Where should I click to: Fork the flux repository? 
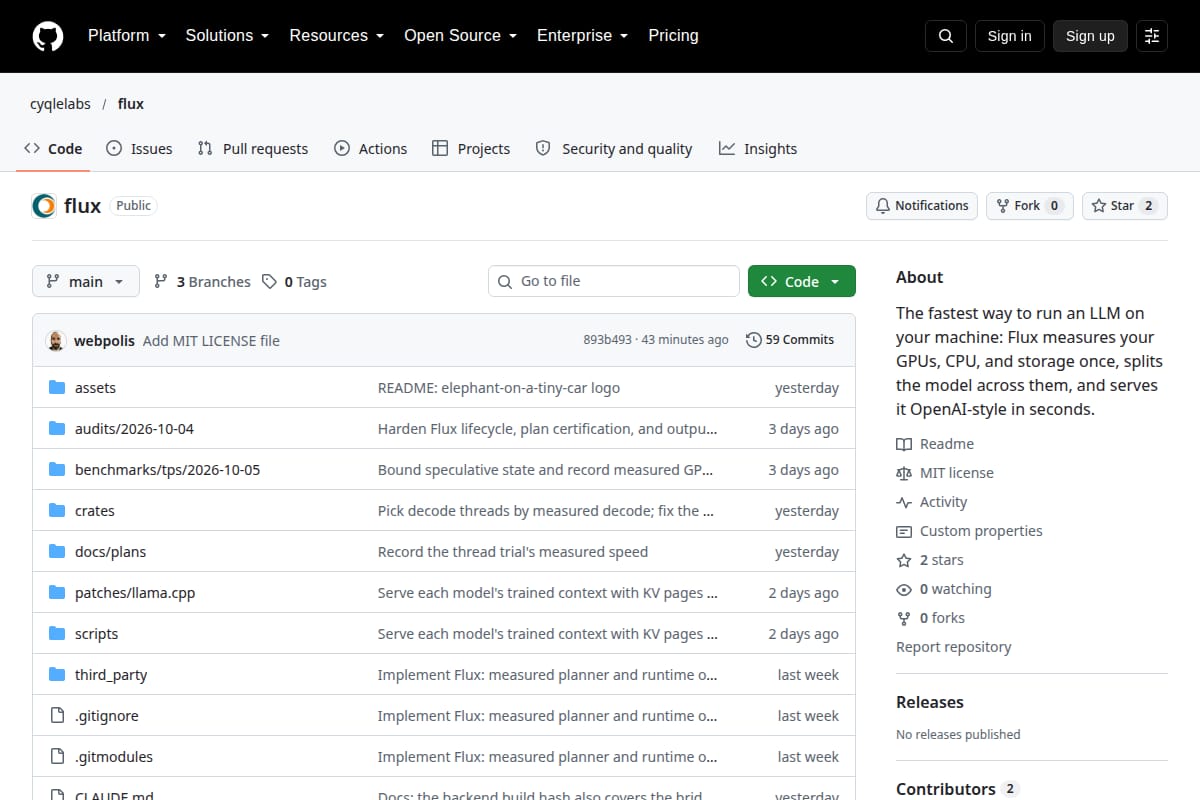[1030, 206]
